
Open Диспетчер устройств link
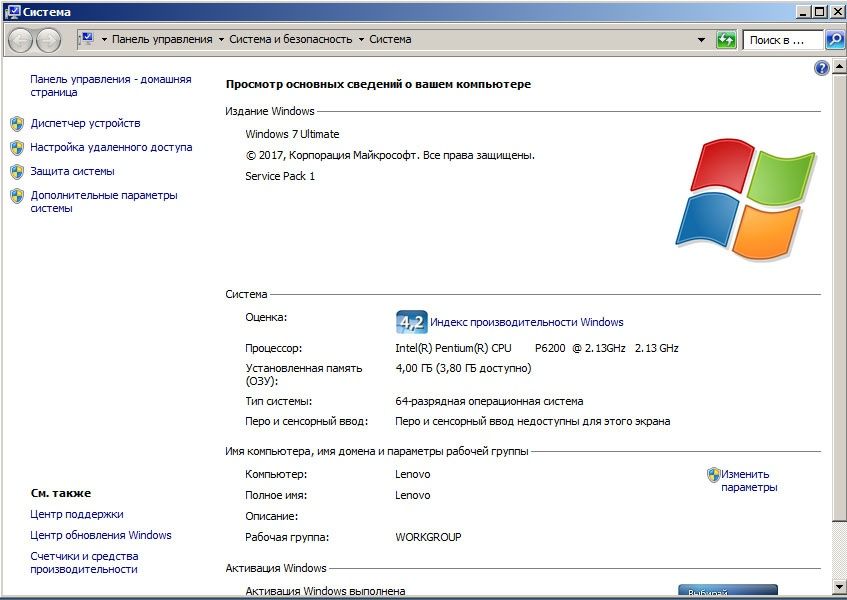(85, 123)
